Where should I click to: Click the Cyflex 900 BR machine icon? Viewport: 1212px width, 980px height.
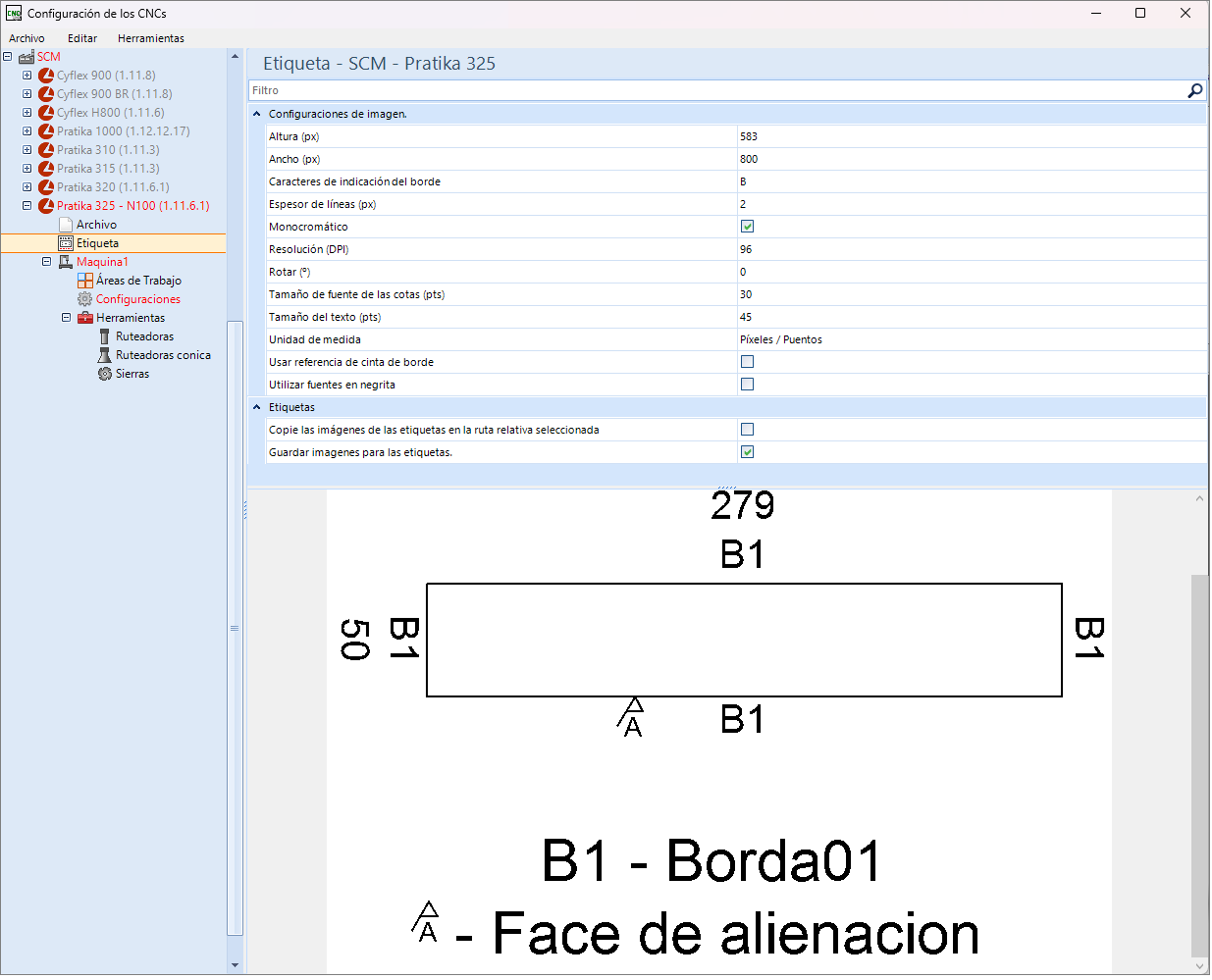pos(46,94)
